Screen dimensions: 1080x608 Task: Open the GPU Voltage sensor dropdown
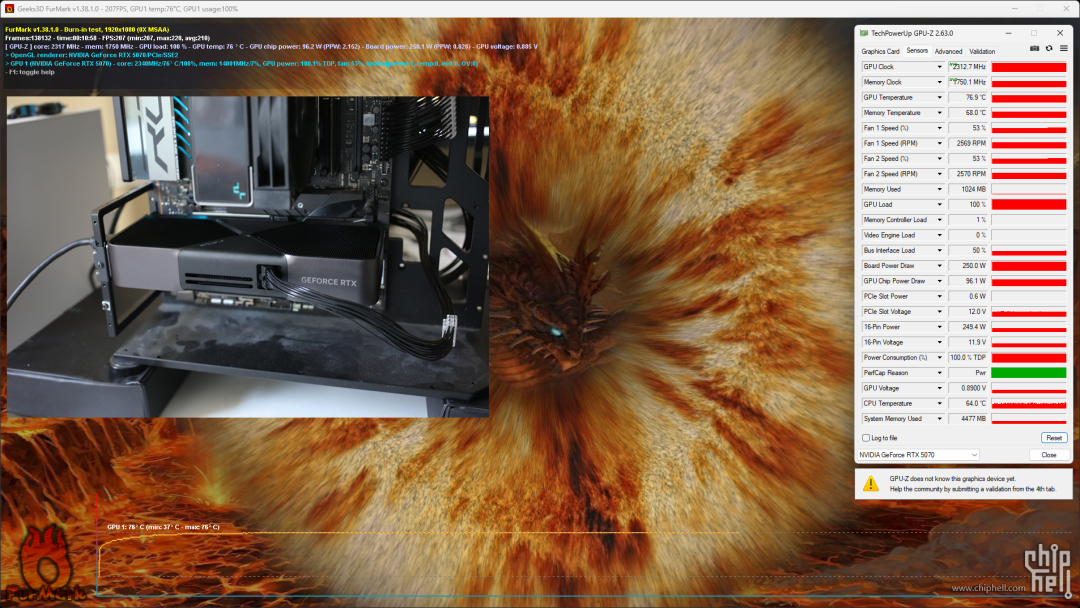(x=939, y=388)
